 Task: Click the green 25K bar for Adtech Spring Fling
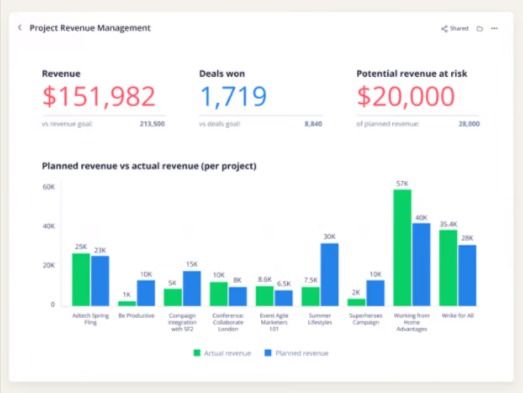pyautogui.click(x=81, y=280)
